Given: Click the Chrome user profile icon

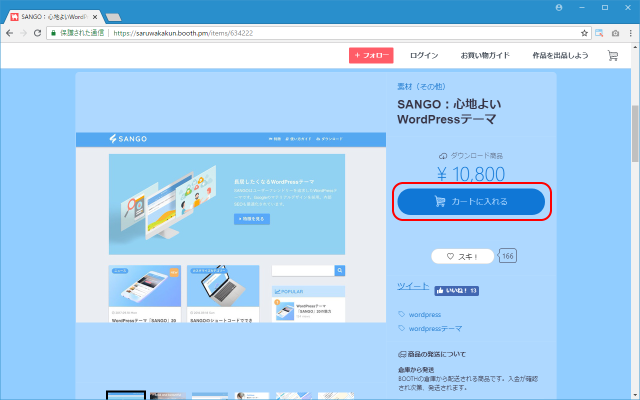Looking at the screenshot, I should click(559, 7).
